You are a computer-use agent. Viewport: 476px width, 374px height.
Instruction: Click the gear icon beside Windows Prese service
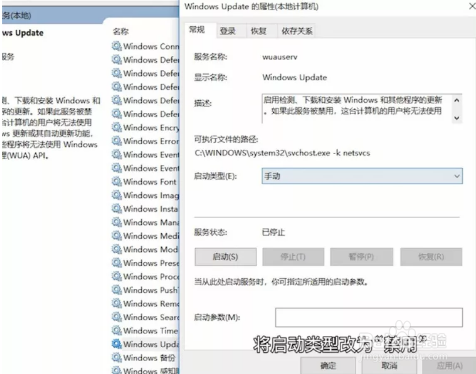coord(117,263)
